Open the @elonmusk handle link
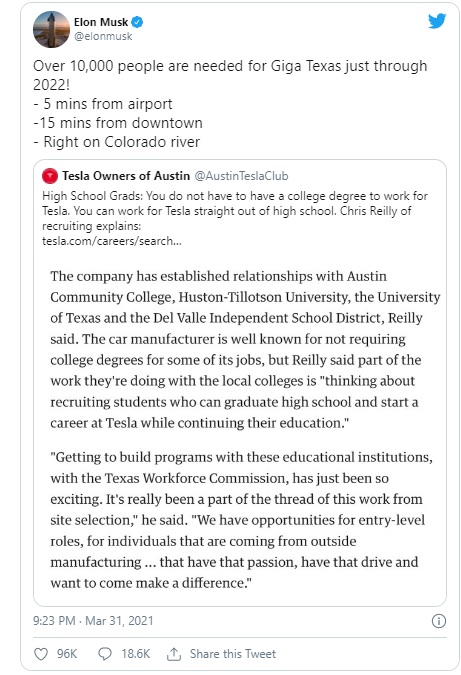The width and height of the screenshot is (461, 675). (x=103, y=37)
